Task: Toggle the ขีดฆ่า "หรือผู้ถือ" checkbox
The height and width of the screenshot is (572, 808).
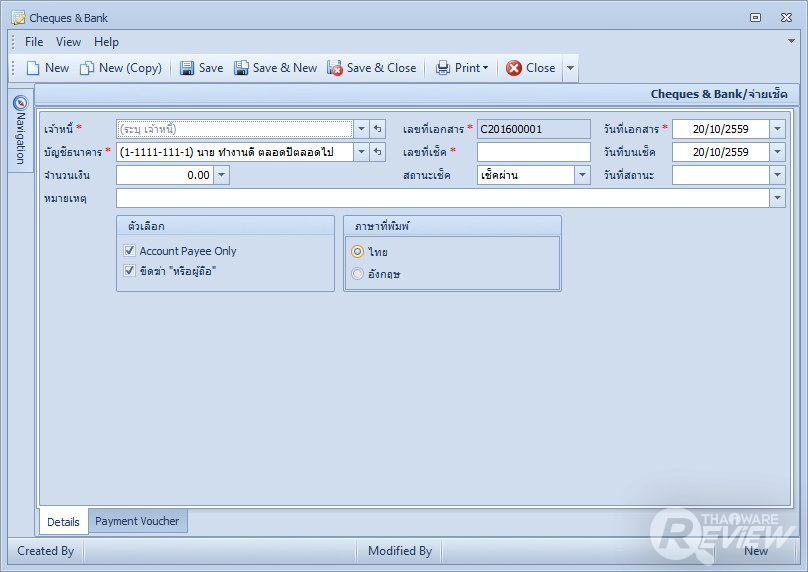Action: (129, 271)
